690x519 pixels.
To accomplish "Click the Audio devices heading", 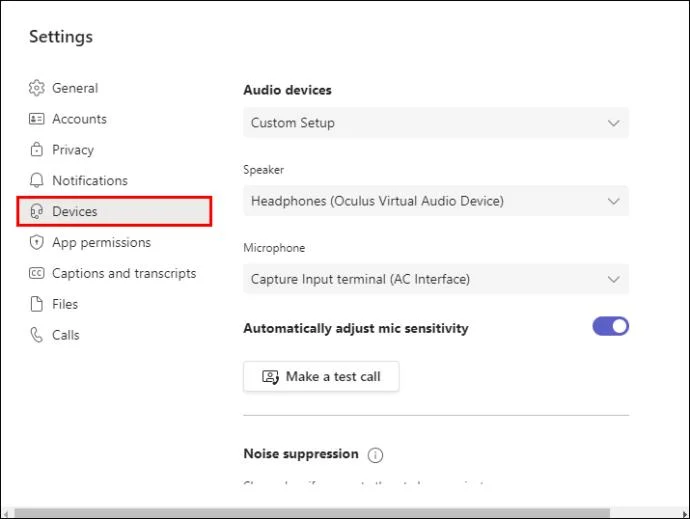I will 287,90.
